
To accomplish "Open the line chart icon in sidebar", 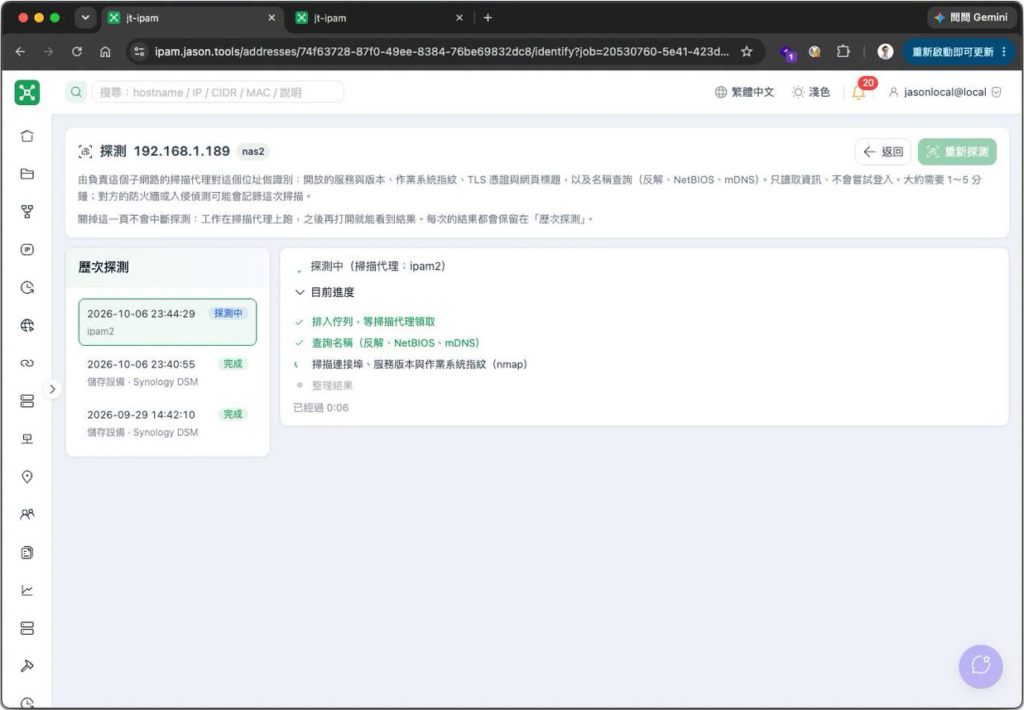I will point(27,590).
